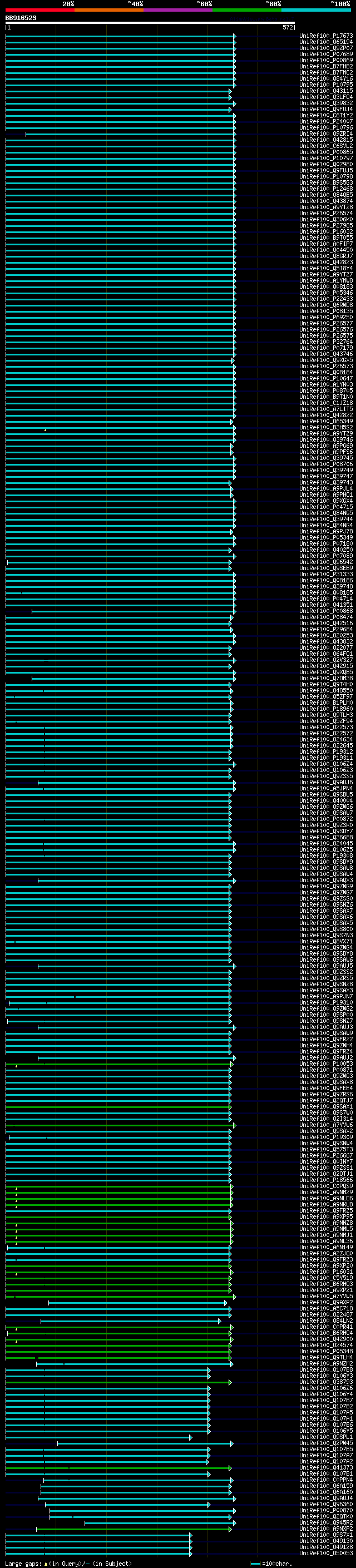Select the query name BB916523

(x=21, y=18)
